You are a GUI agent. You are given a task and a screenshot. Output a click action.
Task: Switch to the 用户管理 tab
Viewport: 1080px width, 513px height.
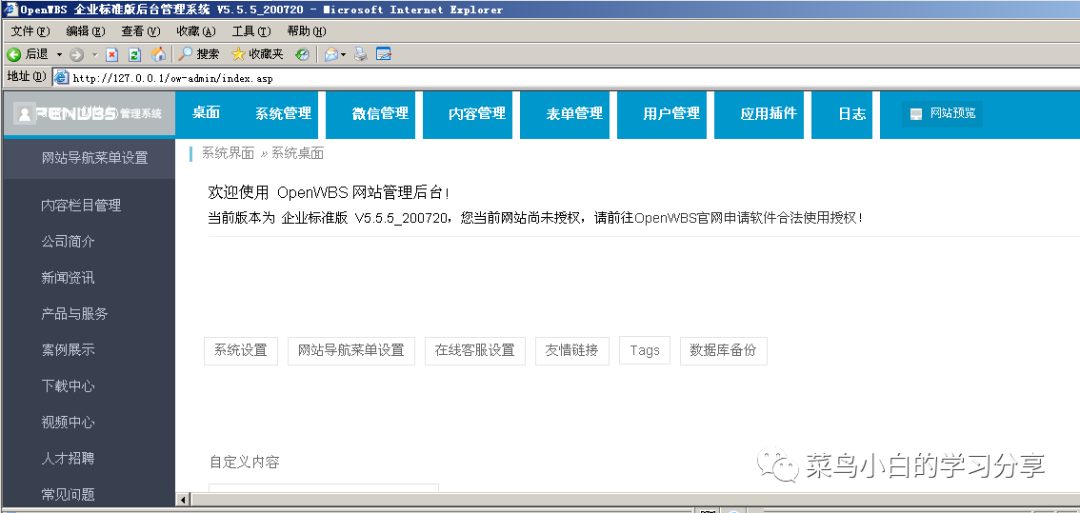click(672, 114)
